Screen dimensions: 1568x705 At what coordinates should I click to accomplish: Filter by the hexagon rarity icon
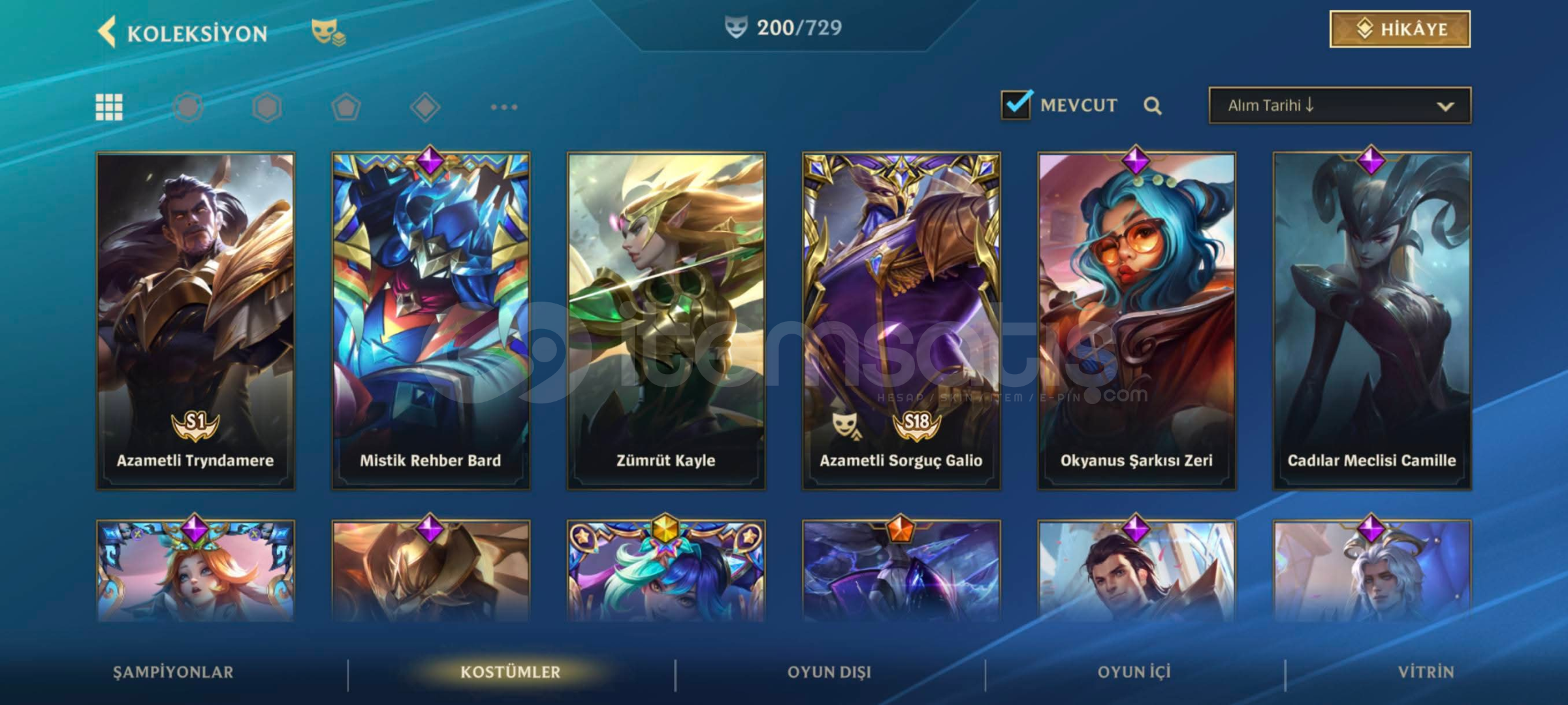267,107
